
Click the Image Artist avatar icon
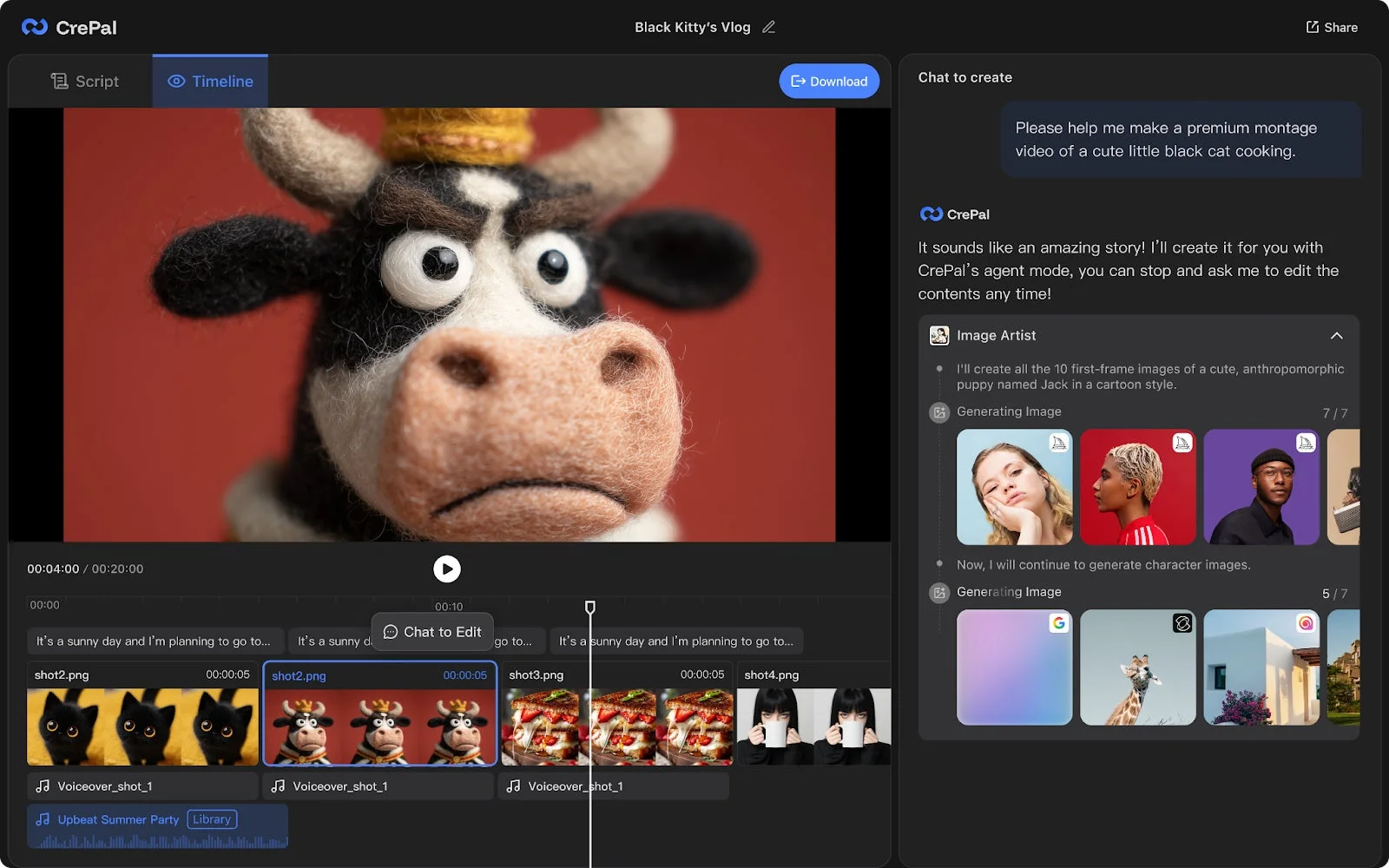938,335
